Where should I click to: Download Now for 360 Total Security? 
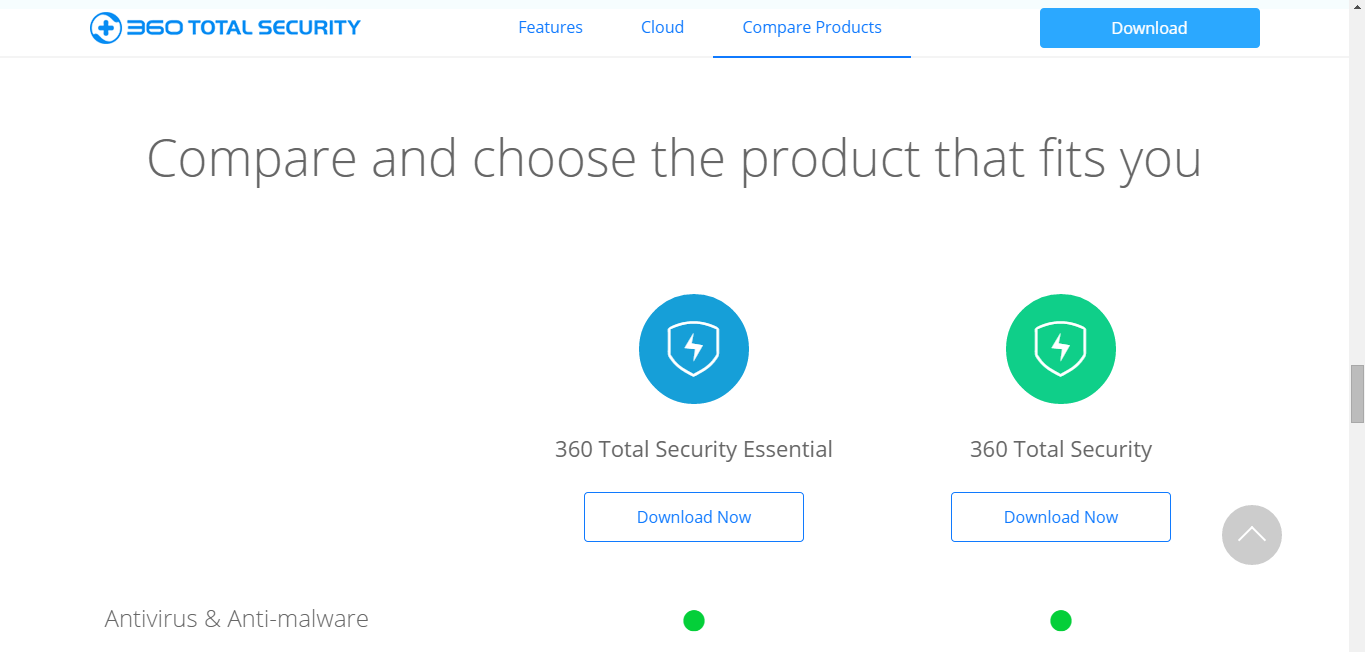tap(1060, 517)
